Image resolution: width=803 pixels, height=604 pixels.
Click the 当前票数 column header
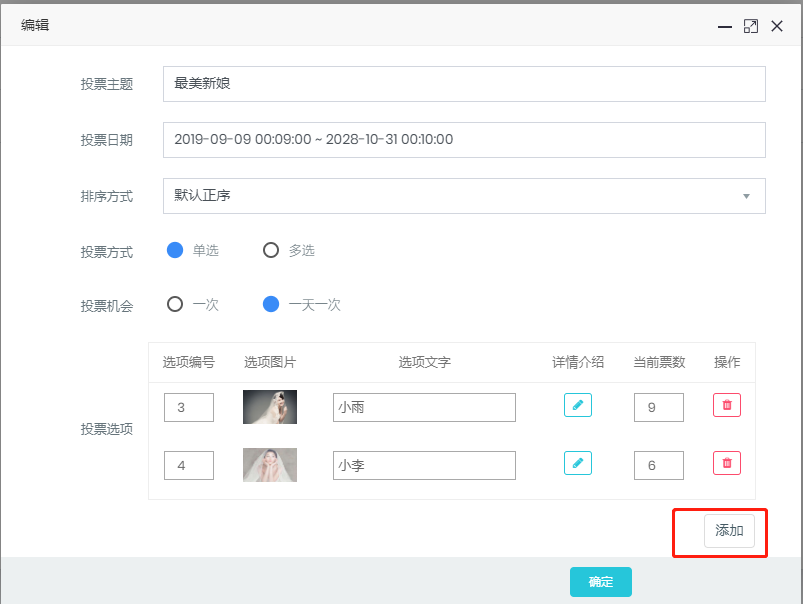click(659, 362)
